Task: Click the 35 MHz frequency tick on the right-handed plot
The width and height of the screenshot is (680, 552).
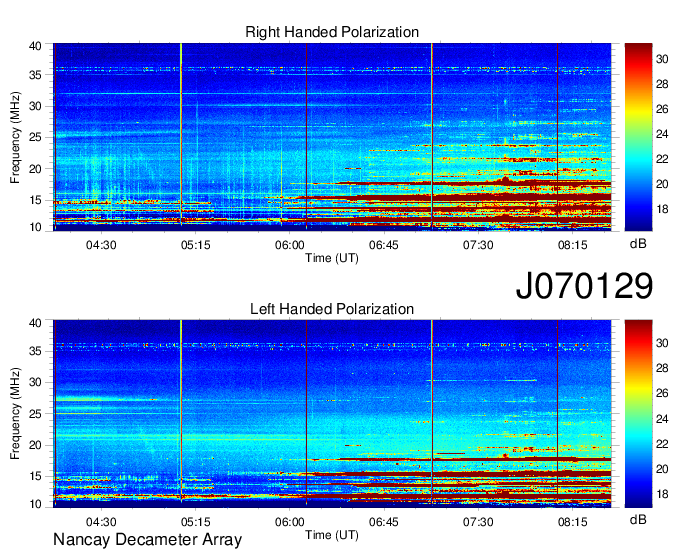Action: pyautogui.click(x=35, y=75)
